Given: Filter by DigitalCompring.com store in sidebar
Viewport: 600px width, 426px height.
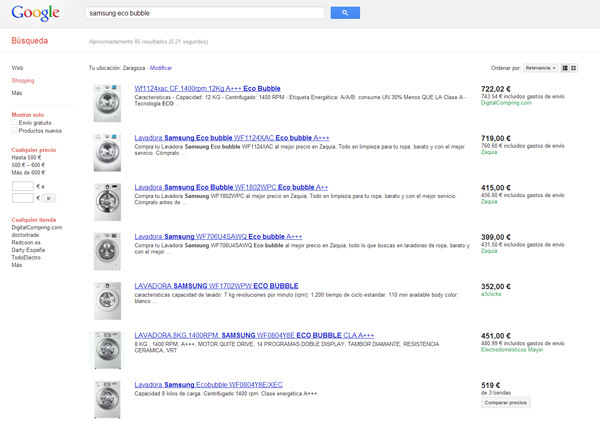Looking at the screenshot, I should (x=37, y=227).
